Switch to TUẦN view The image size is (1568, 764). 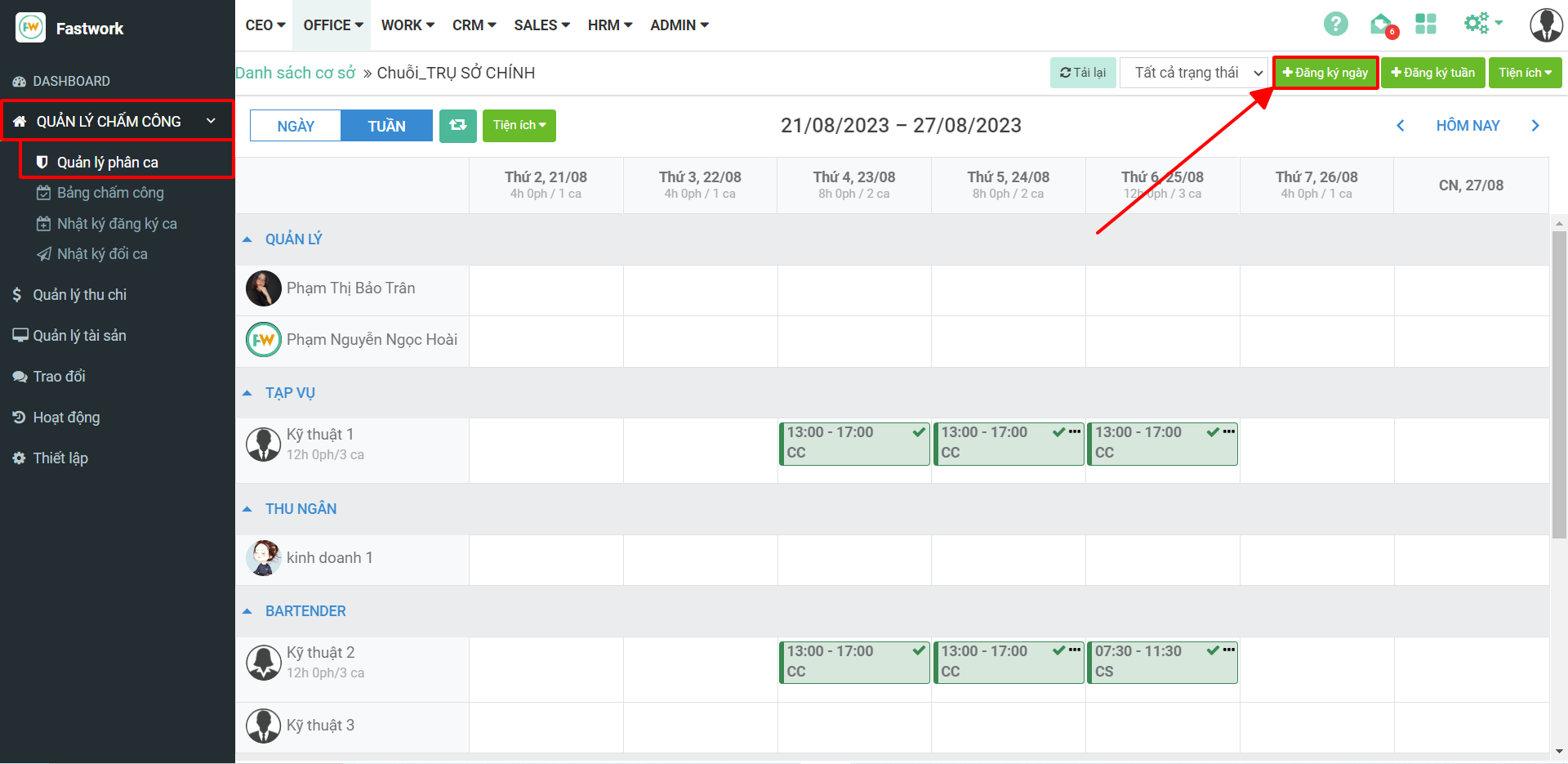[386, 126]
